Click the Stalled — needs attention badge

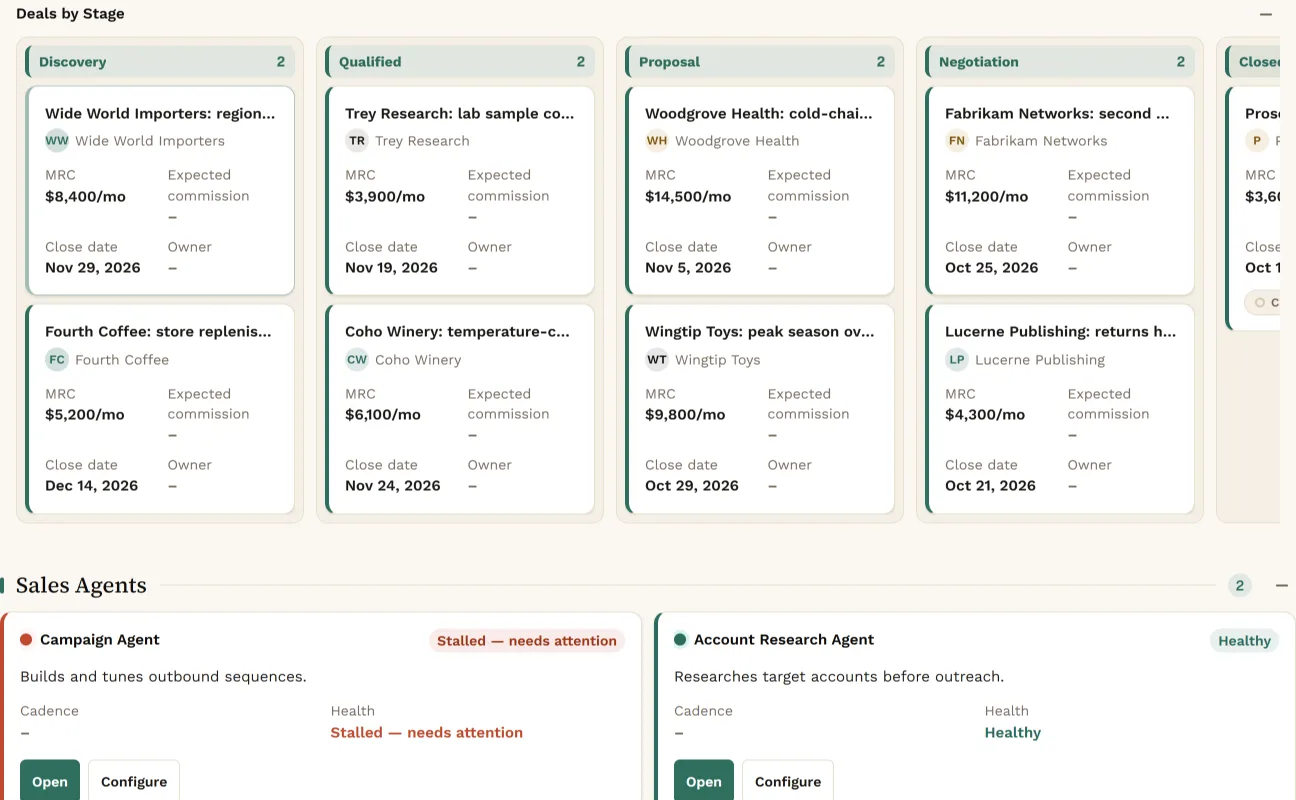[527, 641]
